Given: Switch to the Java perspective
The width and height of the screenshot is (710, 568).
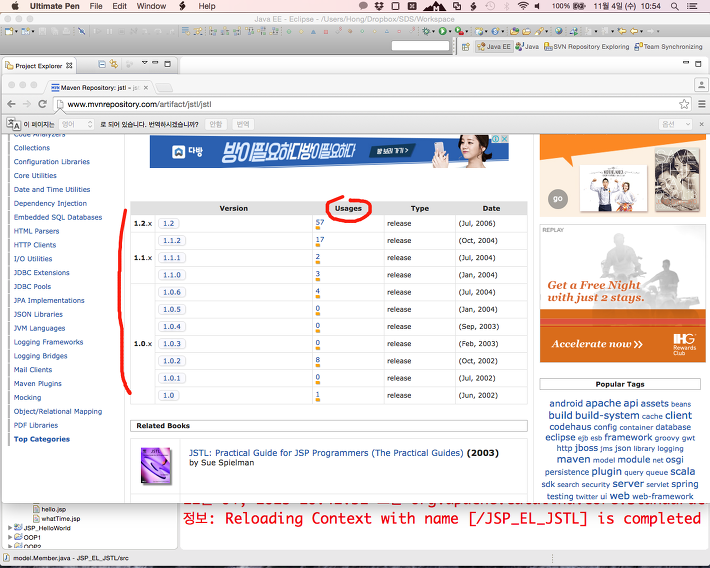Looking at the screenshot, I should pyautogui.click(x=527, y=47).
